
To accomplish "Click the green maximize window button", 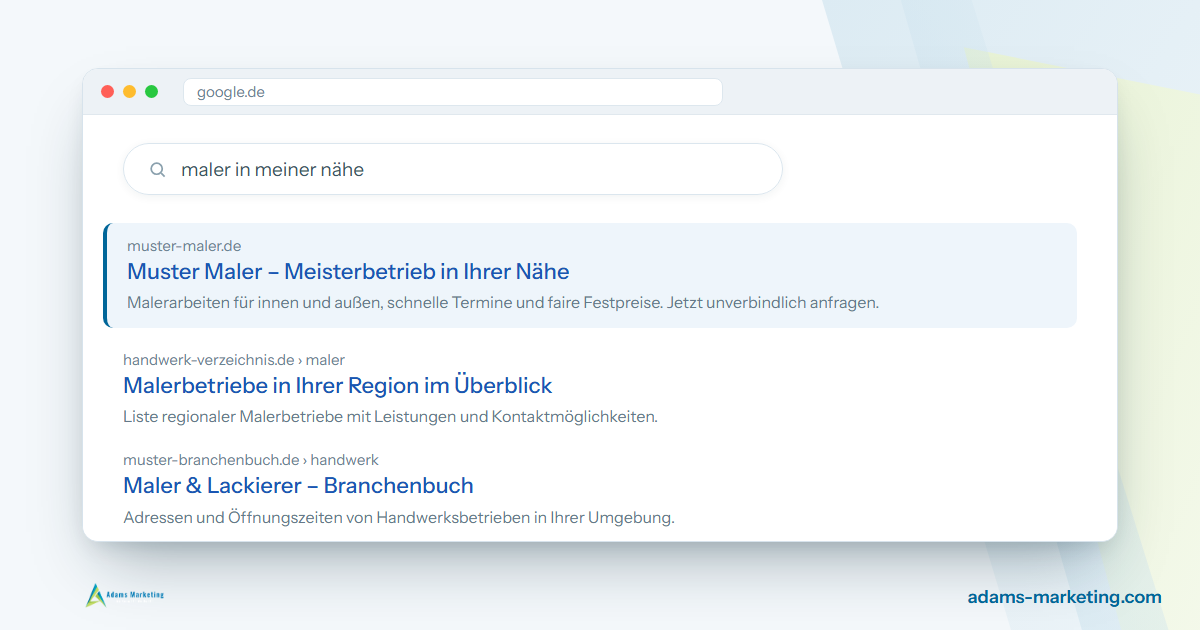I will click(152, 92).
